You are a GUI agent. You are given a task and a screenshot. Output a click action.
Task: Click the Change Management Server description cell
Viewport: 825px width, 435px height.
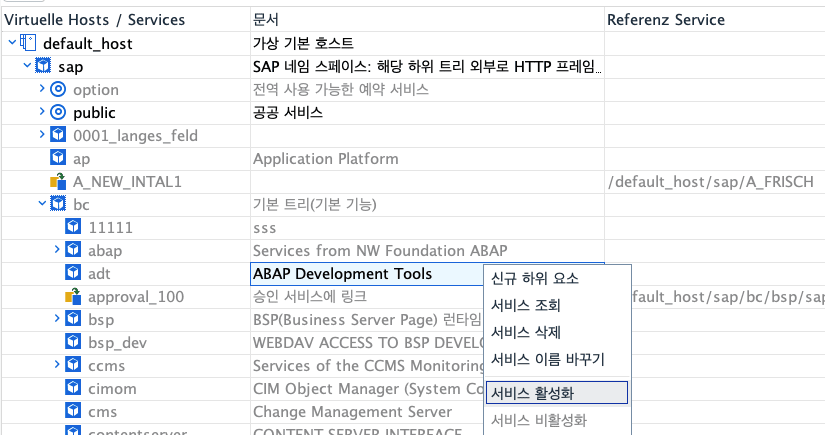(x=367, y=411)
